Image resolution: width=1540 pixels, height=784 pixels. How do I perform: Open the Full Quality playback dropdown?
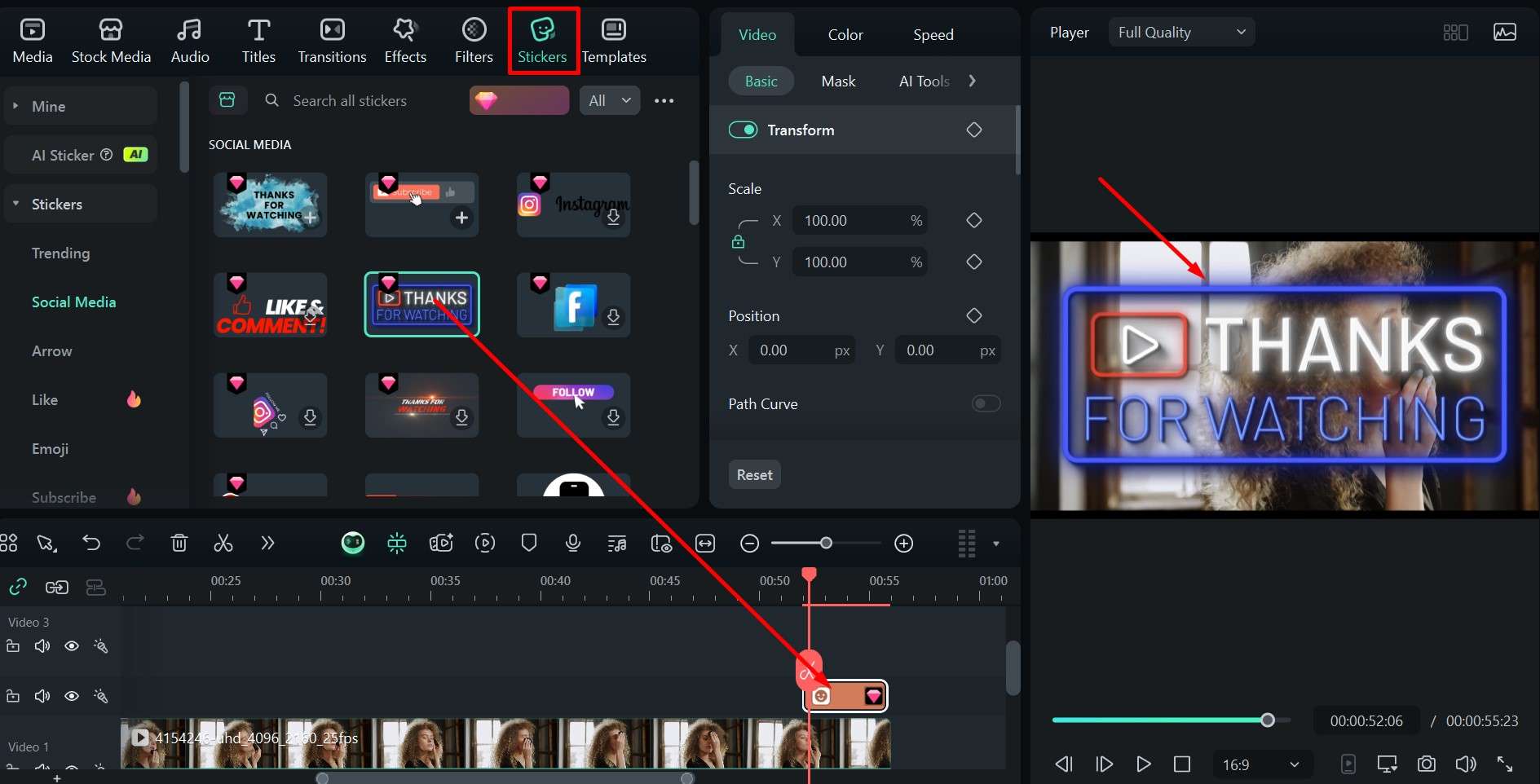point(1181,33)
